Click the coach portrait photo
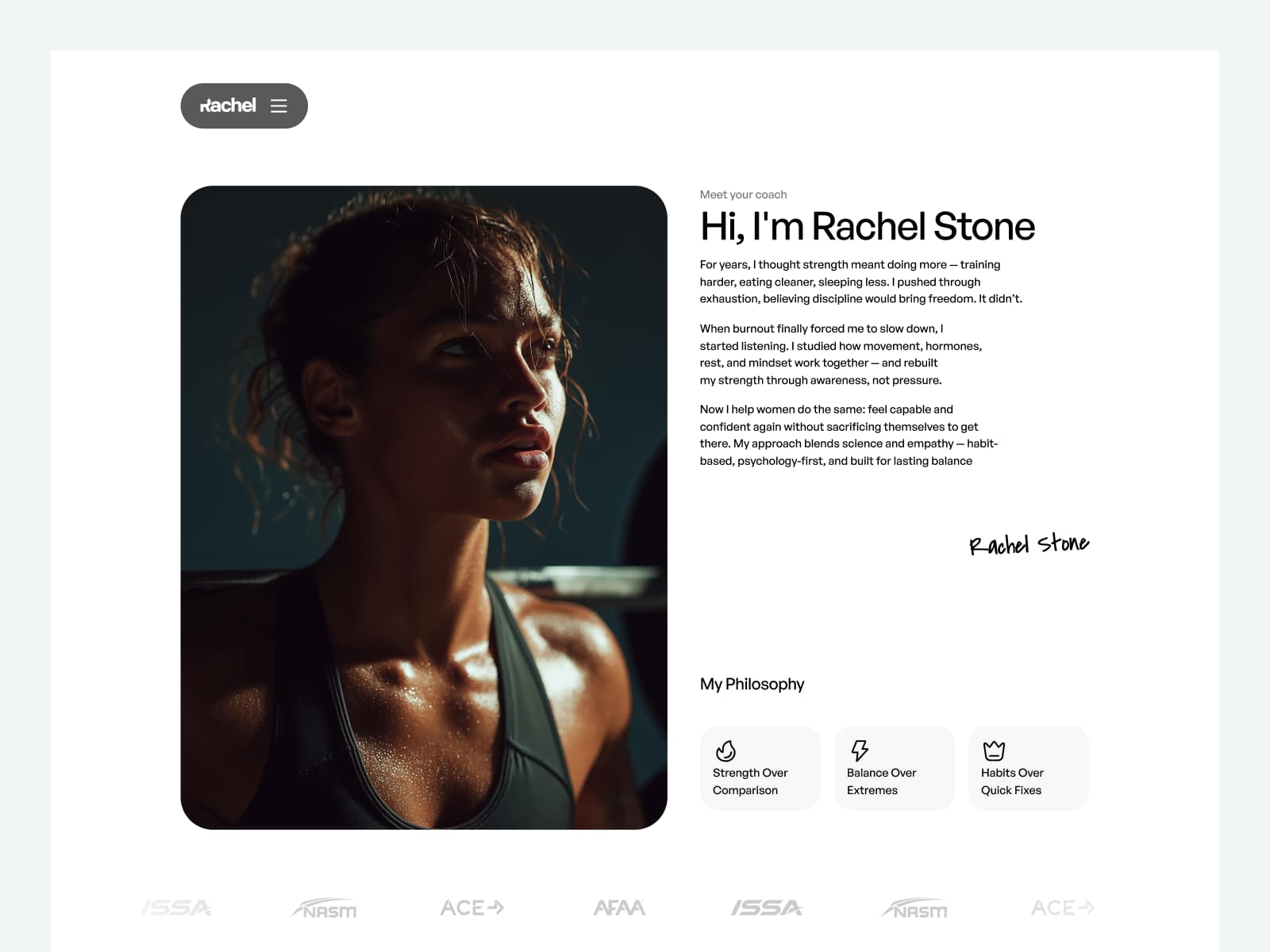1270x952 pixels. tap(424, 508)
